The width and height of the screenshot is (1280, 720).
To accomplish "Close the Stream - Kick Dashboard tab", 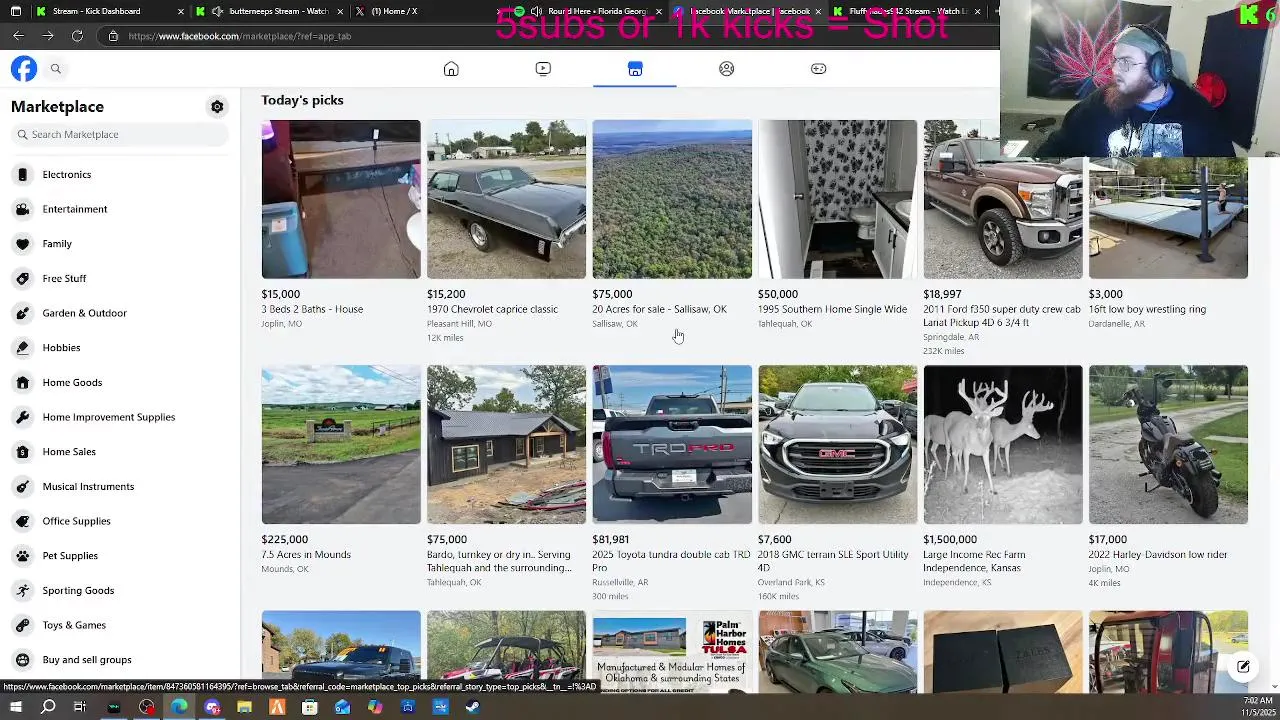I will (x=181, y=11).
